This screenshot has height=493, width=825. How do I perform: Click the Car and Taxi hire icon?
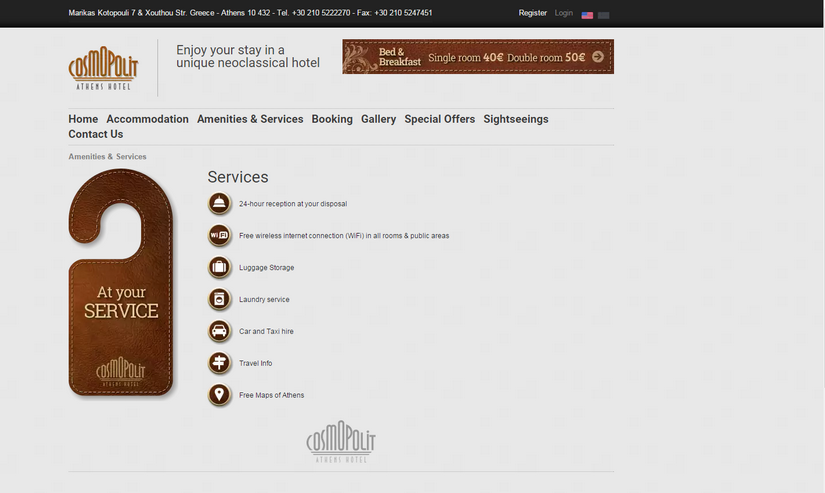pos(219,331)
